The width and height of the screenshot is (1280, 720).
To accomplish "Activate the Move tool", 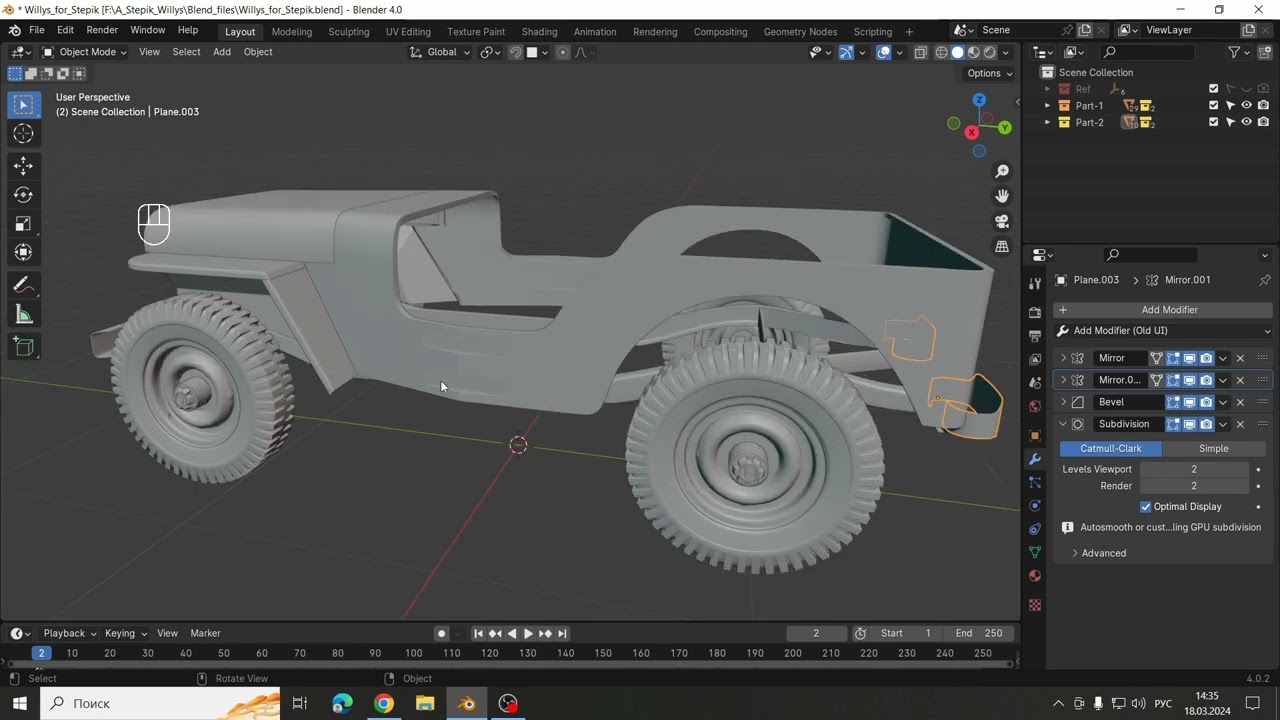I will pos(24,165).
